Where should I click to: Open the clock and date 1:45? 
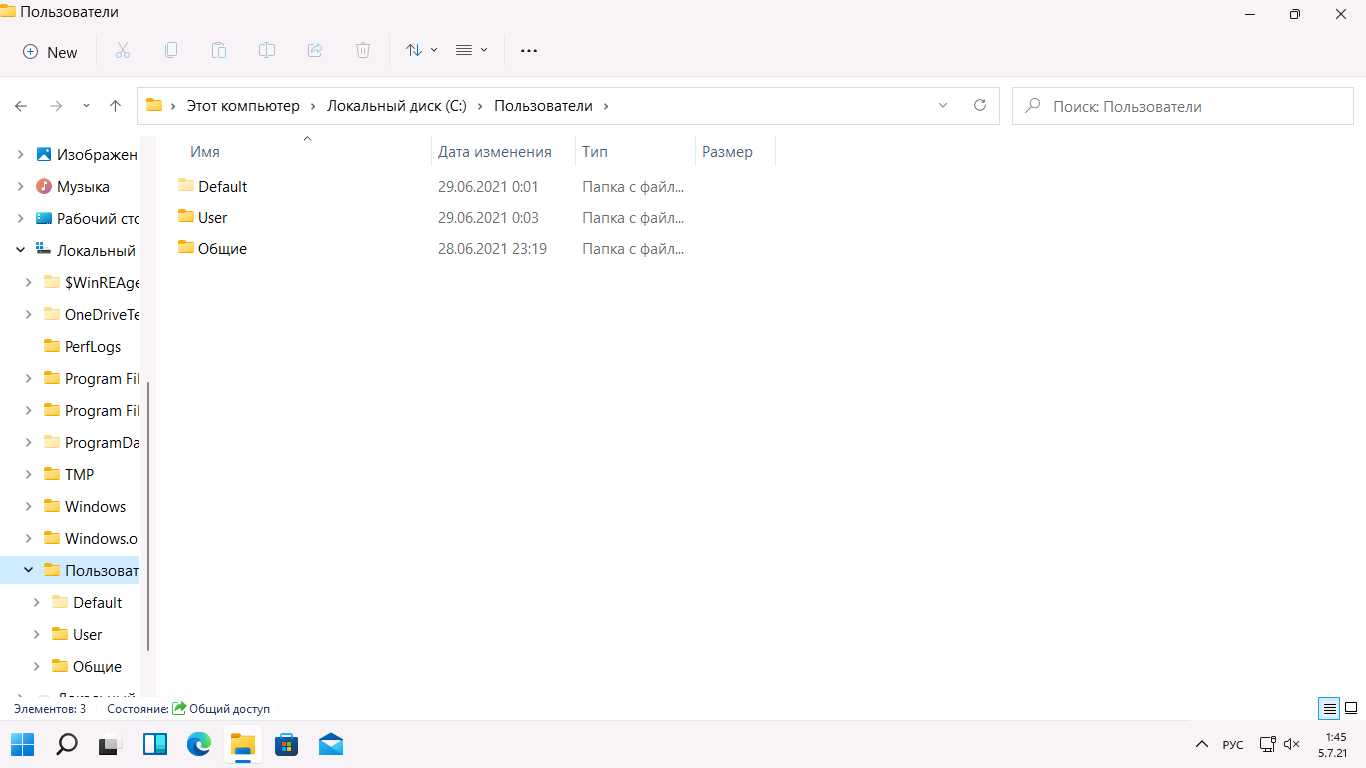(1332, 744)
